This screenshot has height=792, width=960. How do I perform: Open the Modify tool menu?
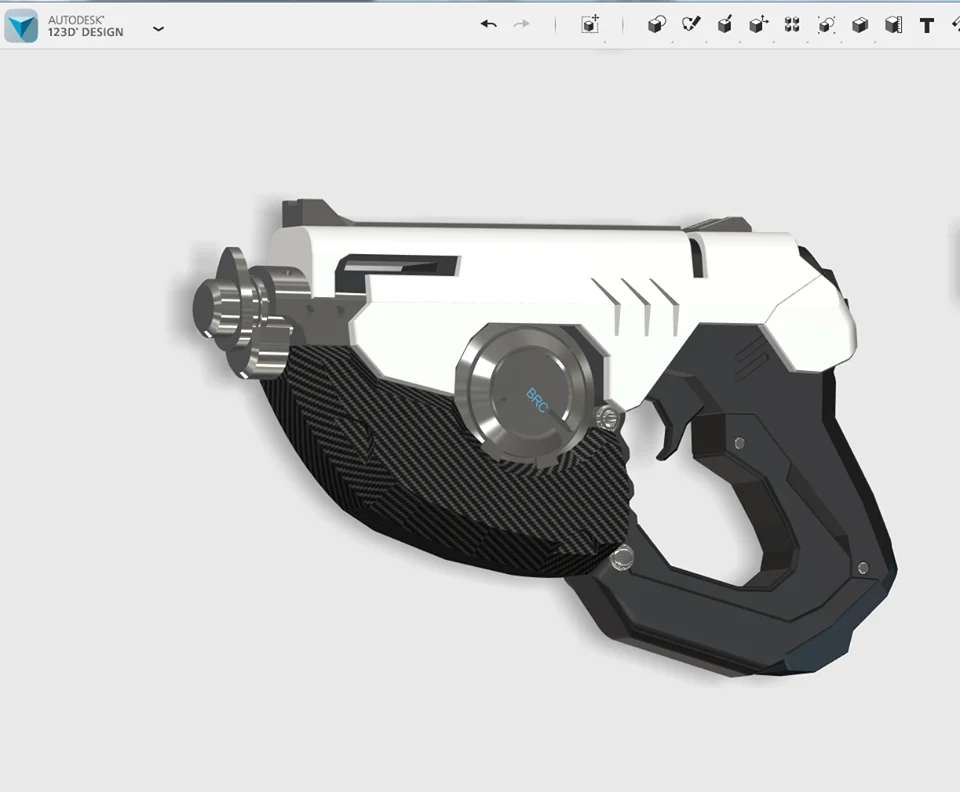coord(759,24)
